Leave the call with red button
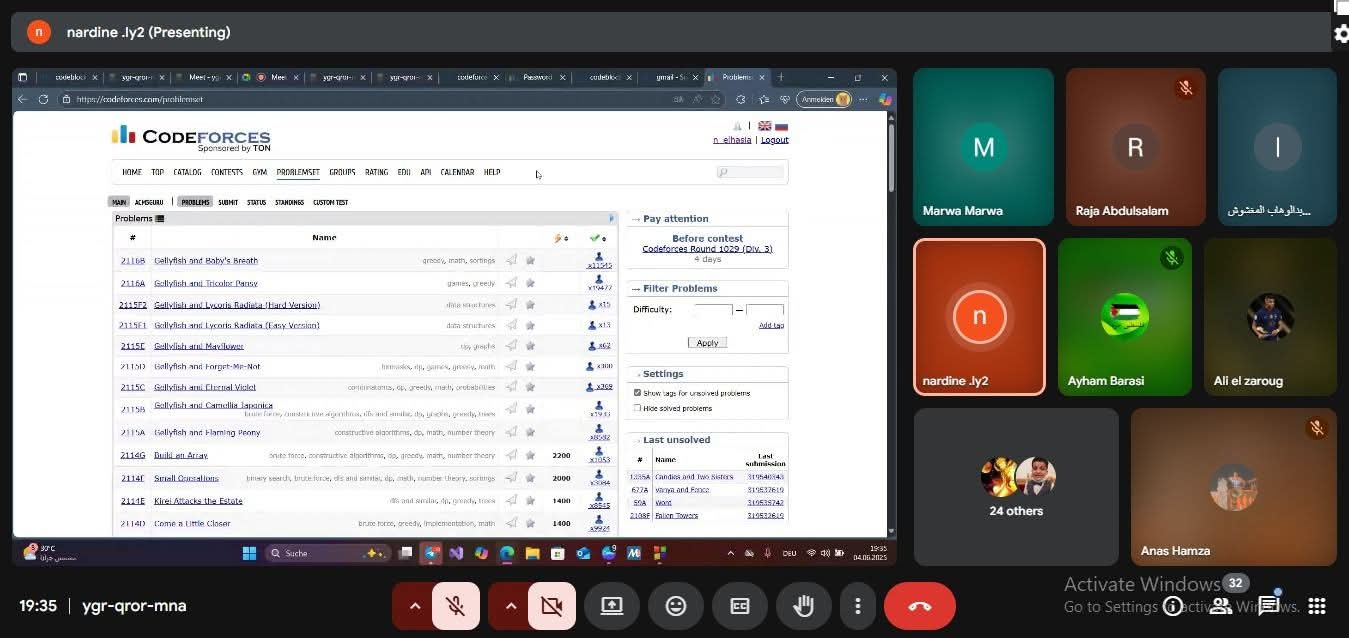The height and width of the screenshot is (638, 1349). coord(920,606)
